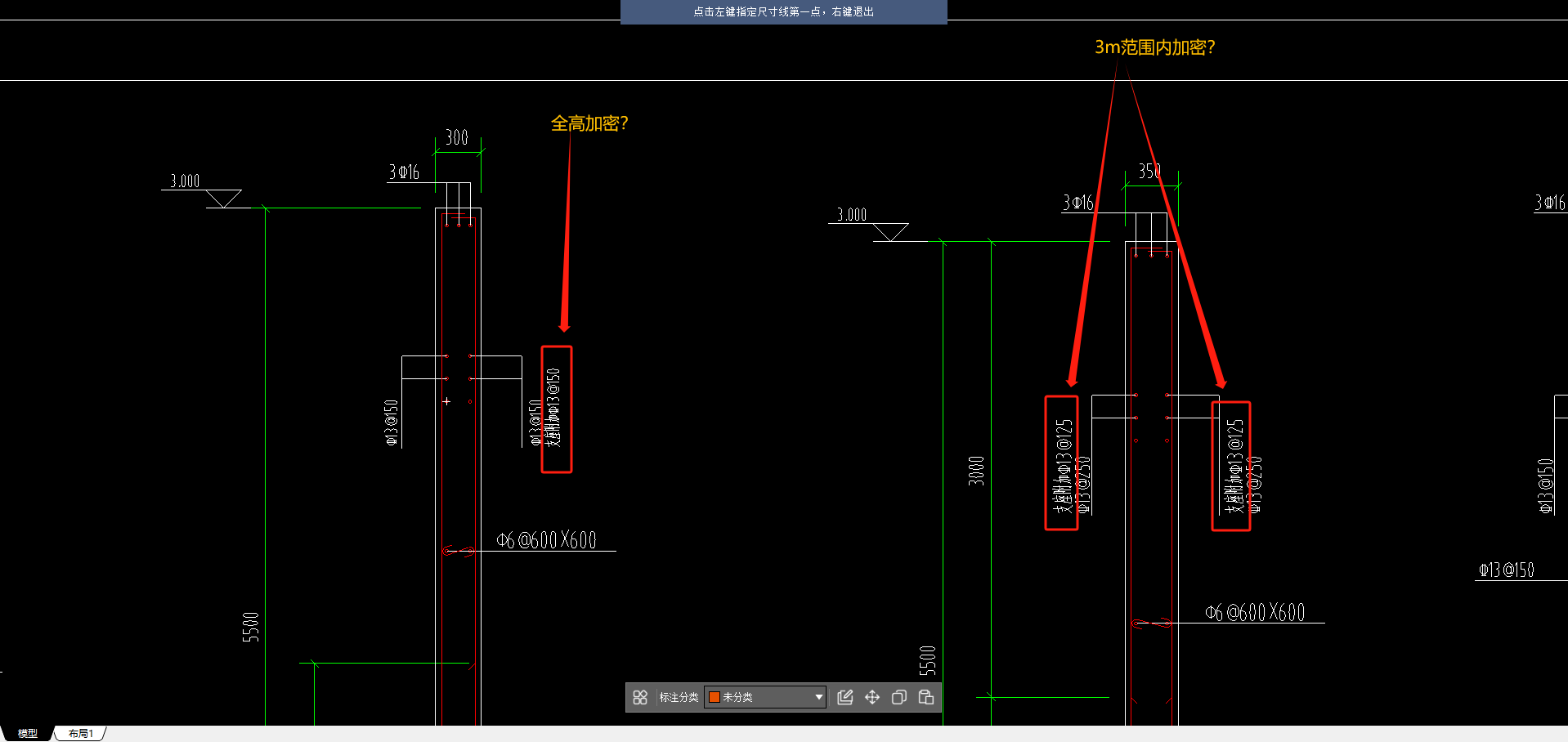Click the orange 未分类 color swatch
Image resolution: width=1568 pixels, height=742 pixels.
click(x=714, y=697)
